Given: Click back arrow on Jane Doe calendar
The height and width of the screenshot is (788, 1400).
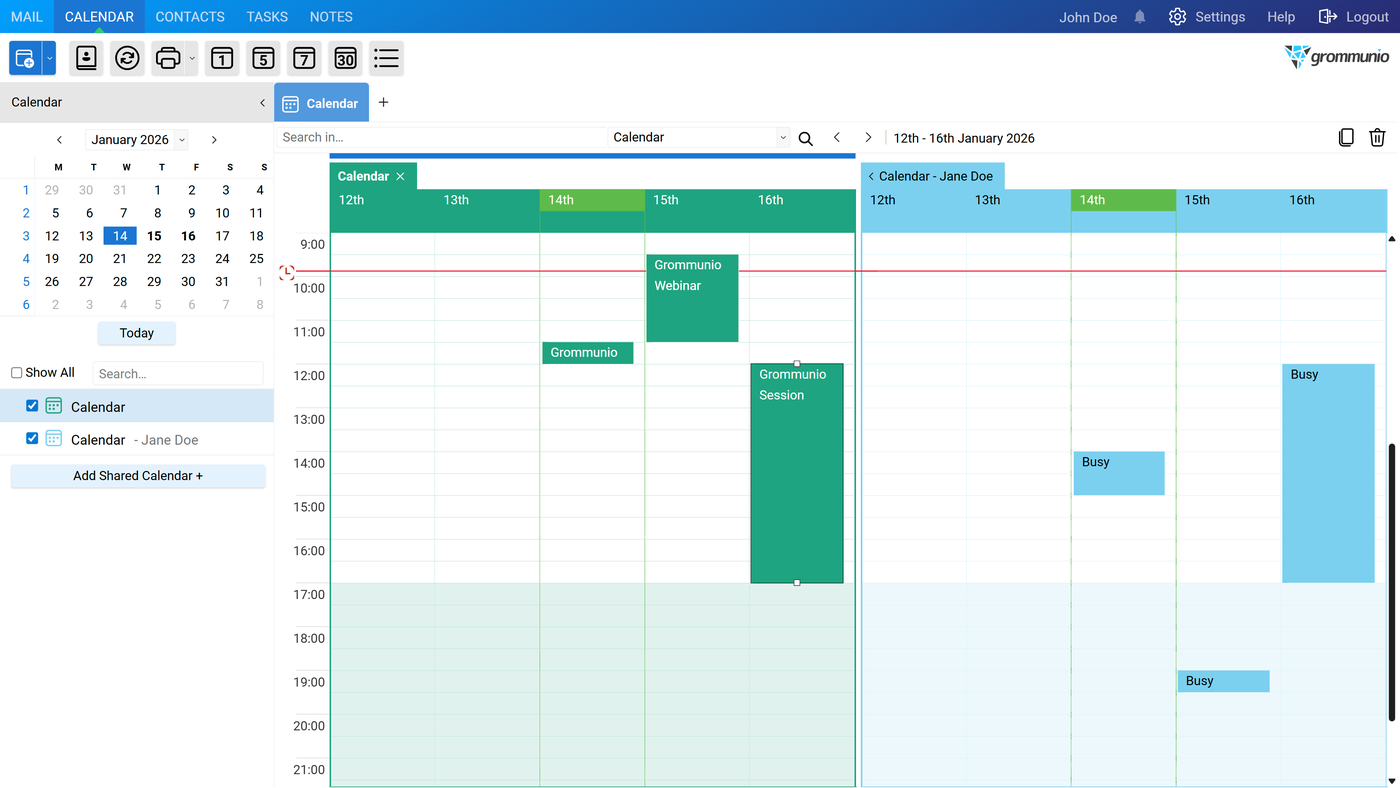Looking at the screenshot, I should pos(871,176).
